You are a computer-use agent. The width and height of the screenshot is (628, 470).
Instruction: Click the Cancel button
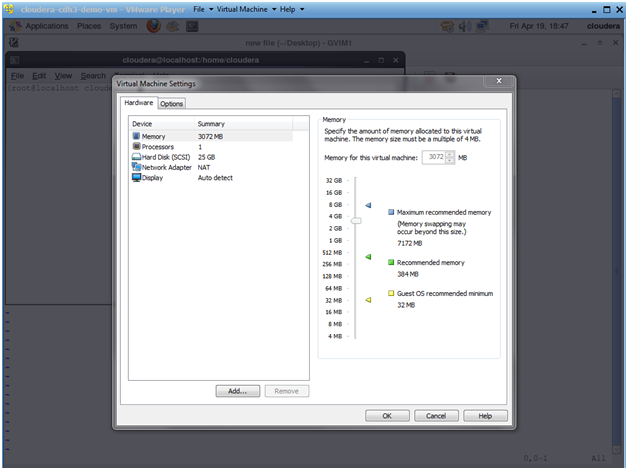click(x=436, y=416)
